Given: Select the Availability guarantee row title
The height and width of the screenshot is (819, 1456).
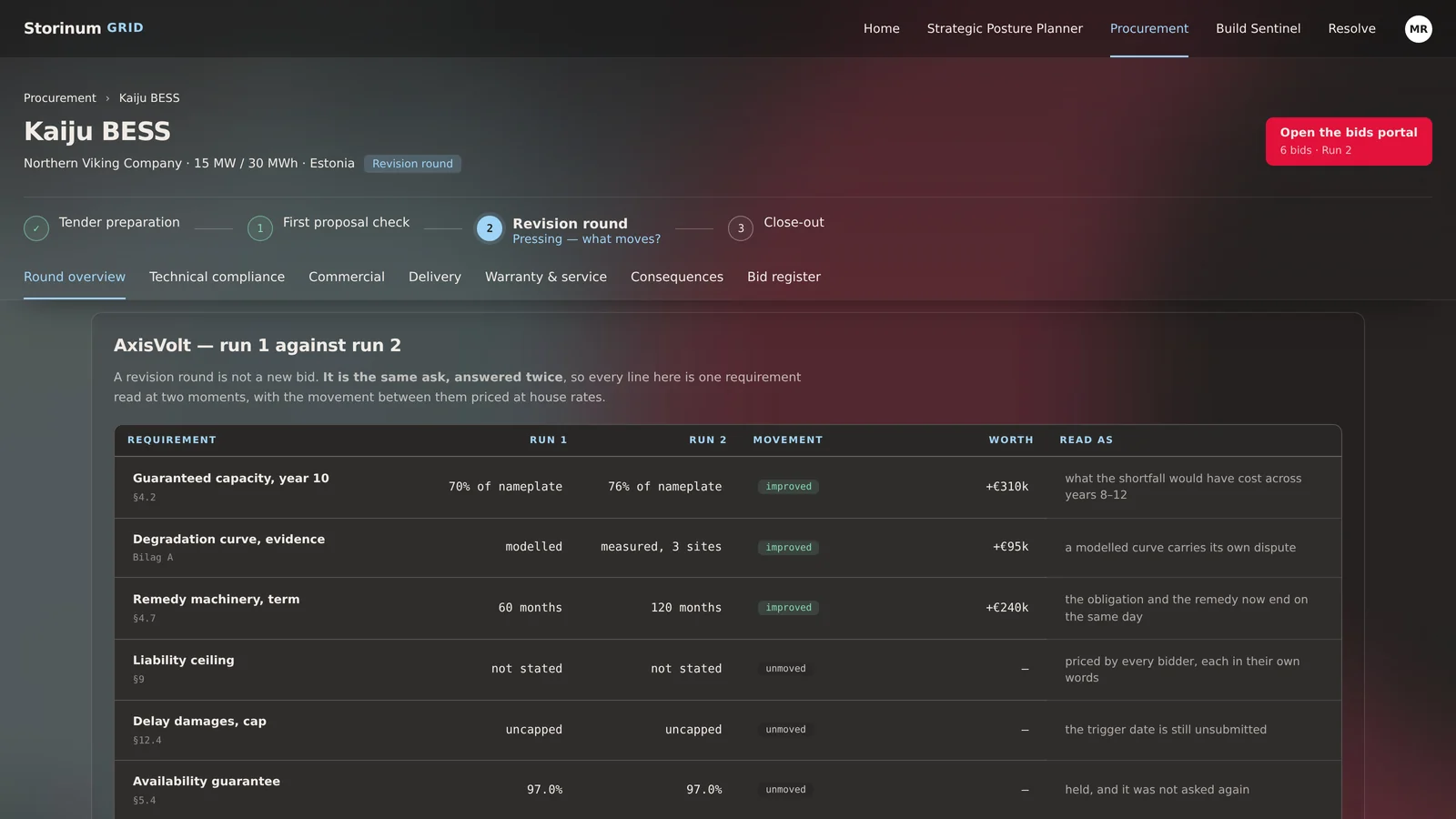Looking at the screenshot, I should pyautogui.click(x=207, y=781).
